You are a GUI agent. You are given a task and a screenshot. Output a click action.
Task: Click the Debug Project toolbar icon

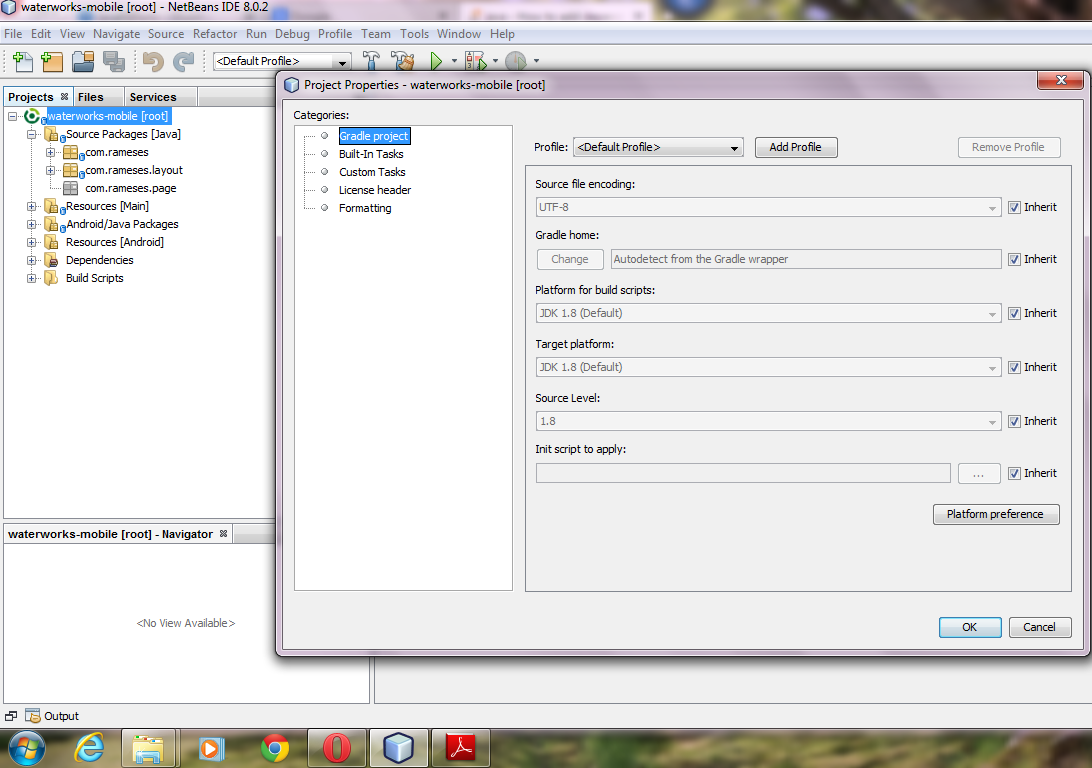pos(474,61)
